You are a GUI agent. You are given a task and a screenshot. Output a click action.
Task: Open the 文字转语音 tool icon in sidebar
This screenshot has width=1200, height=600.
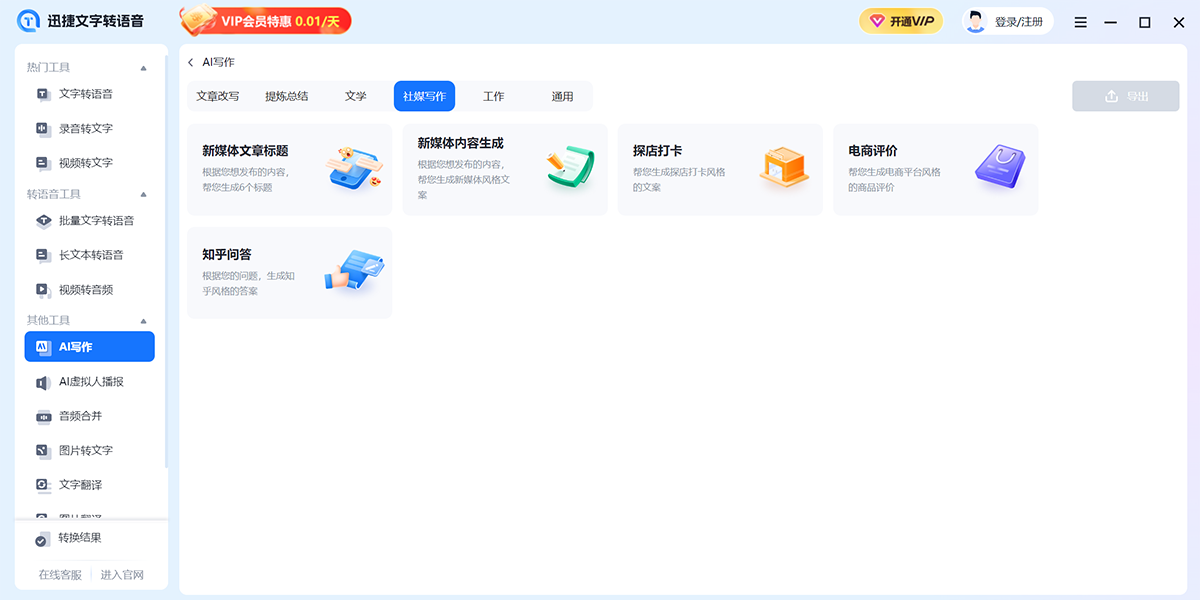[x=43, y=94]
